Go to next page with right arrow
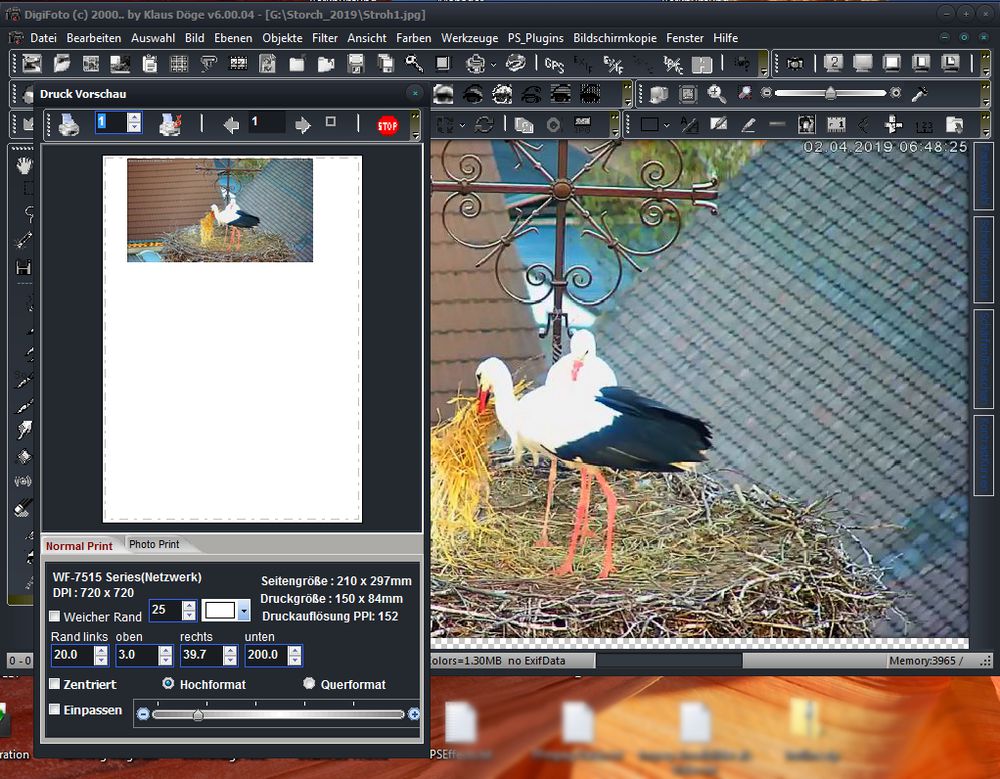Image resolution: width=1000 pixels, height=779 pixels. coord(302,125)
